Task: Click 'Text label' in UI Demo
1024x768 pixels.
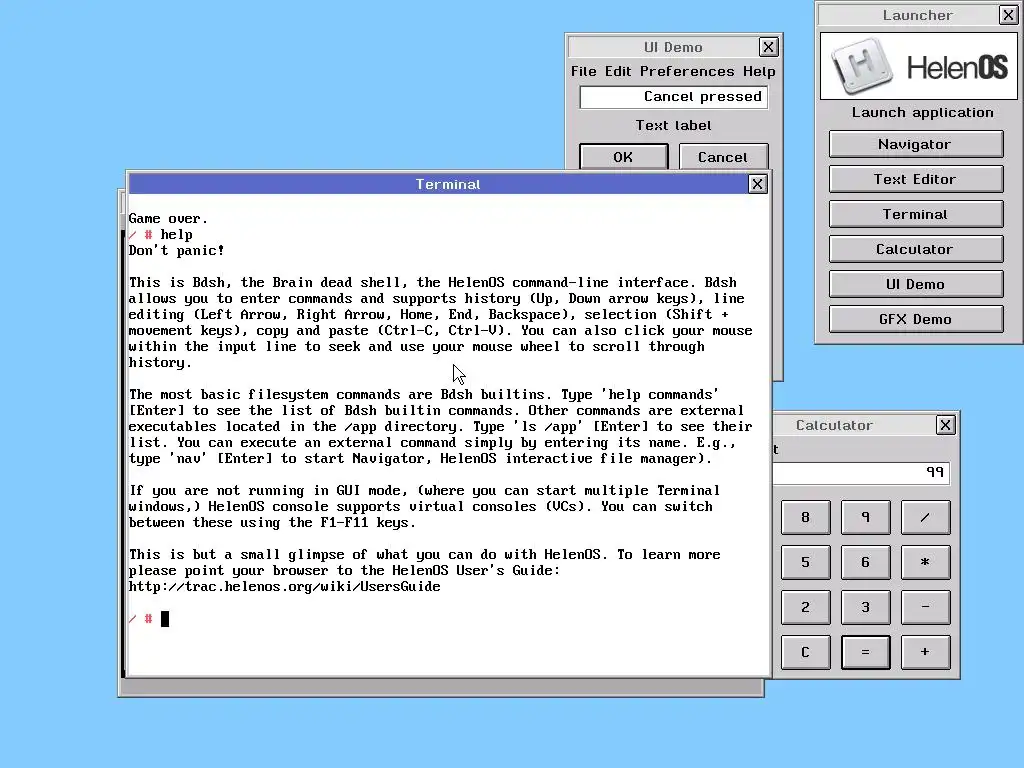Action: (673, 125)
